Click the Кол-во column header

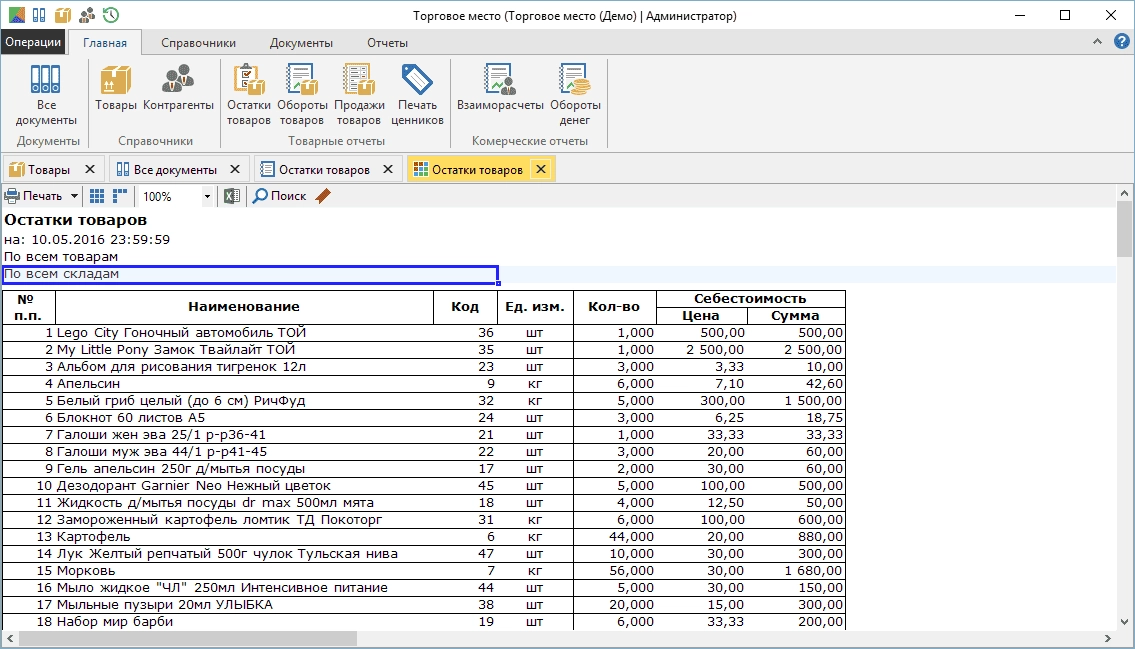(614, 307)
